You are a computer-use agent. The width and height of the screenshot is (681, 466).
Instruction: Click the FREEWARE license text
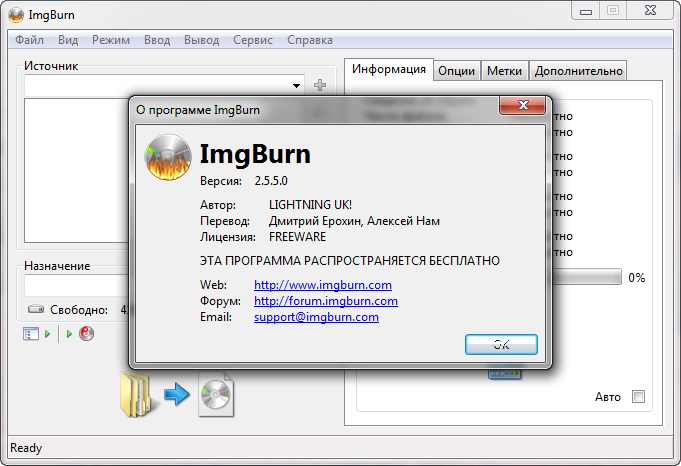298,237
